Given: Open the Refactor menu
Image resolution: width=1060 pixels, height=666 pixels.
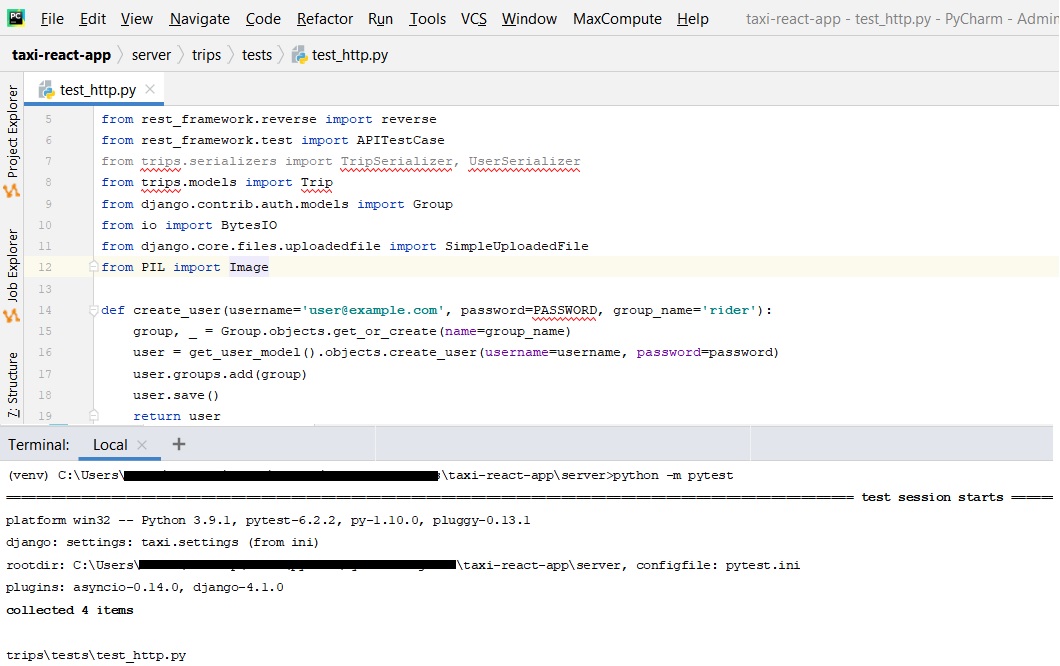Looking at the screenshot, I should point(324,18).
